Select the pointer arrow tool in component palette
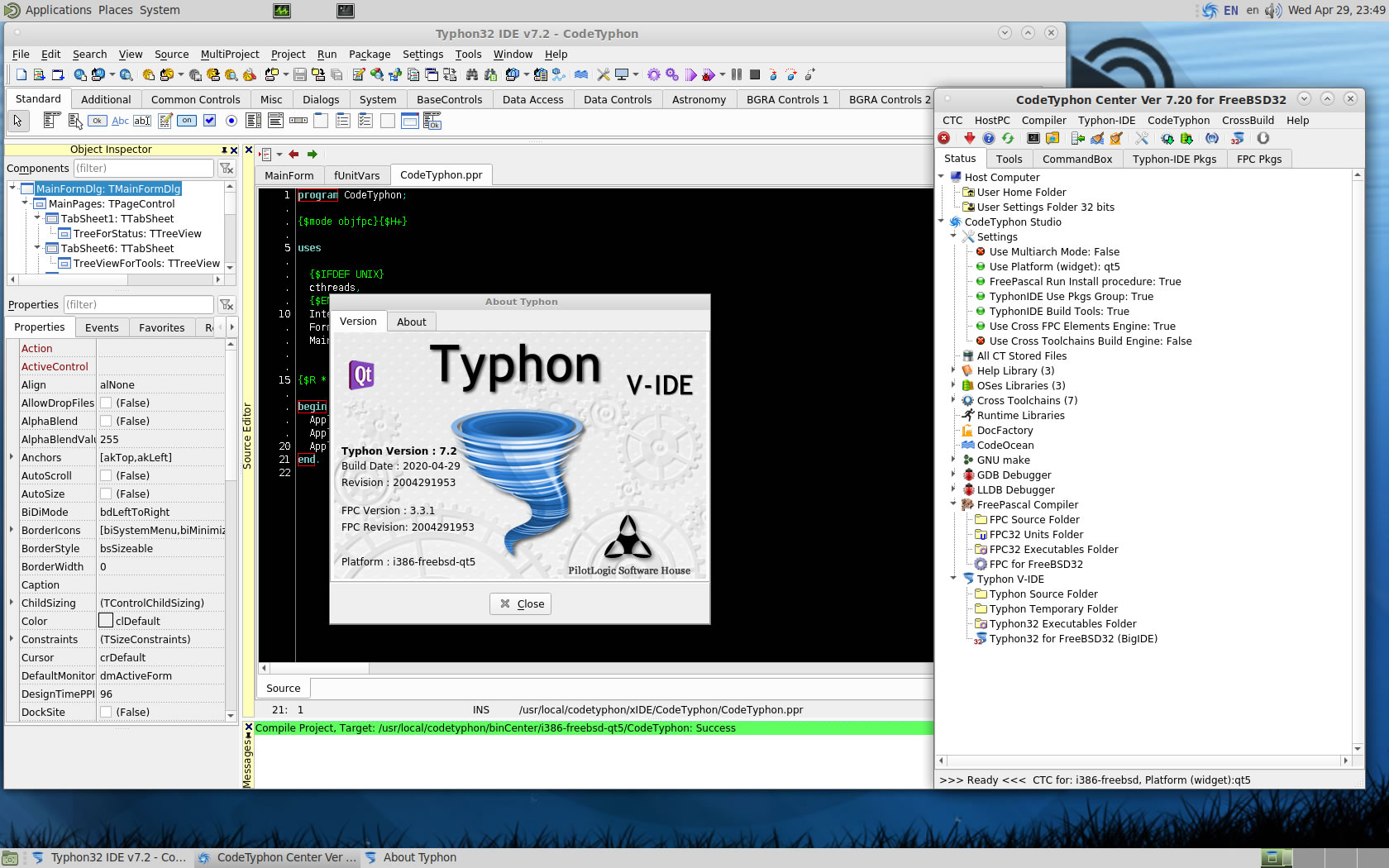Image resolution: width=1389 pixels, height=868 pixels. pyautogui.click(x=17, y=121)
